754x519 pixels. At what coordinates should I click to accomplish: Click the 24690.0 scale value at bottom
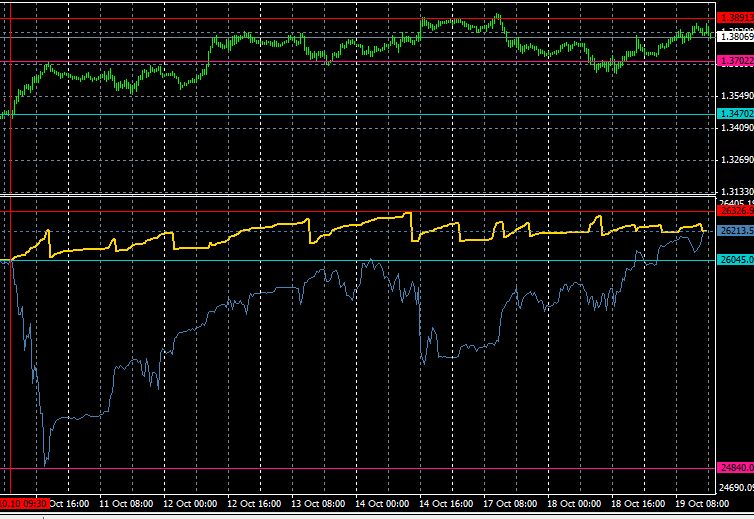[x=736, y=488]
